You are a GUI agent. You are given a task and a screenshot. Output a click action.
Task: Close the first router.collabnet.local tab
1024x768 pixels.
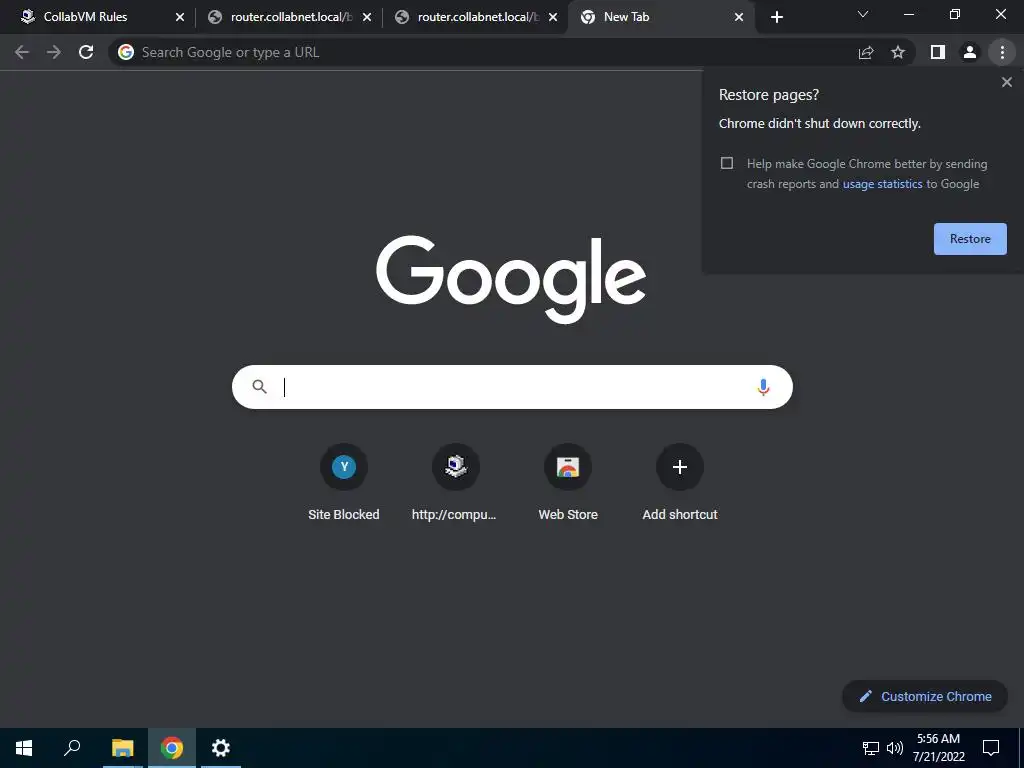click(x=367, y=17)
